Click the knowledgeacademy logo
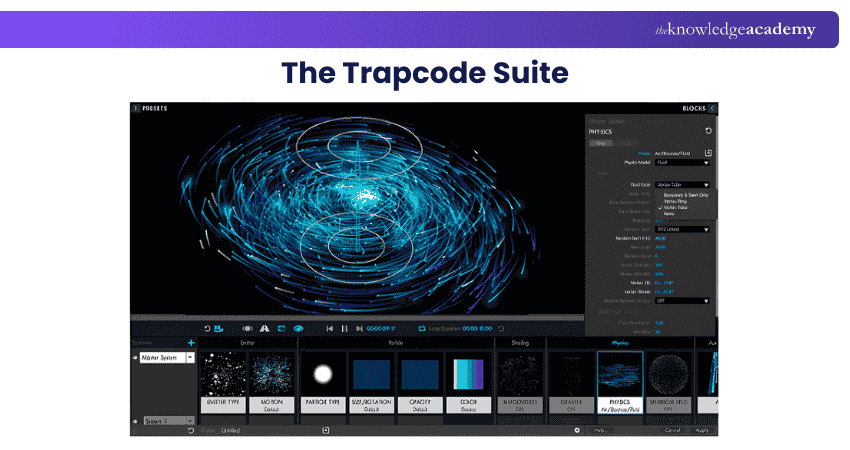850x450 pixels. coord(735,30)
